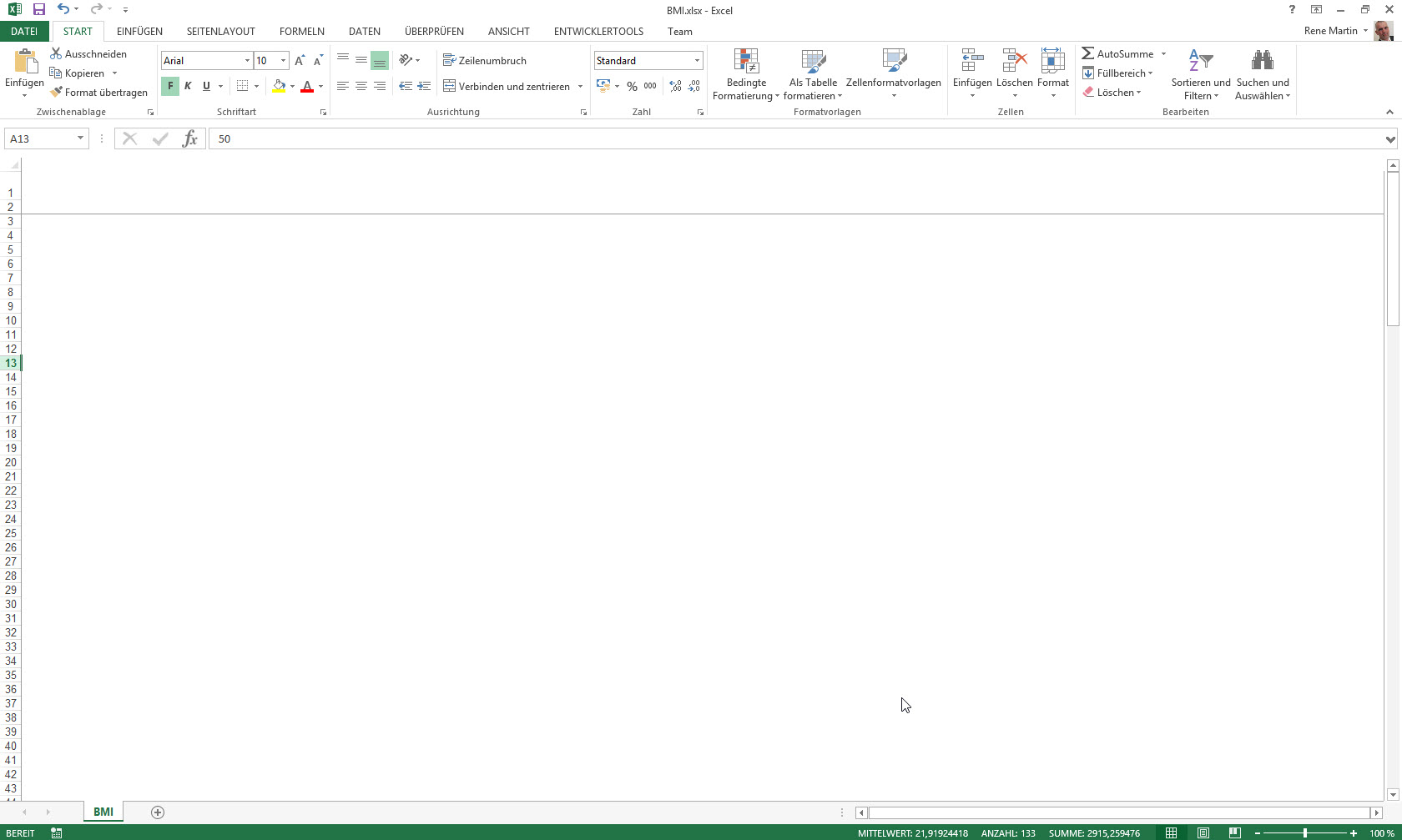1402x840 pixels.
Task: Expand the Standard number format dropdown
Action: (697, 61)
